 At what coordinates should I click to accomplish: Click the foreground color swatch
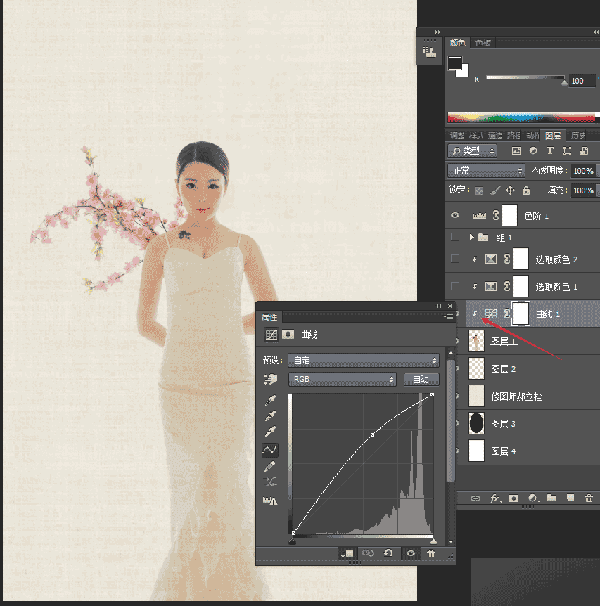(x=455, y=63)
